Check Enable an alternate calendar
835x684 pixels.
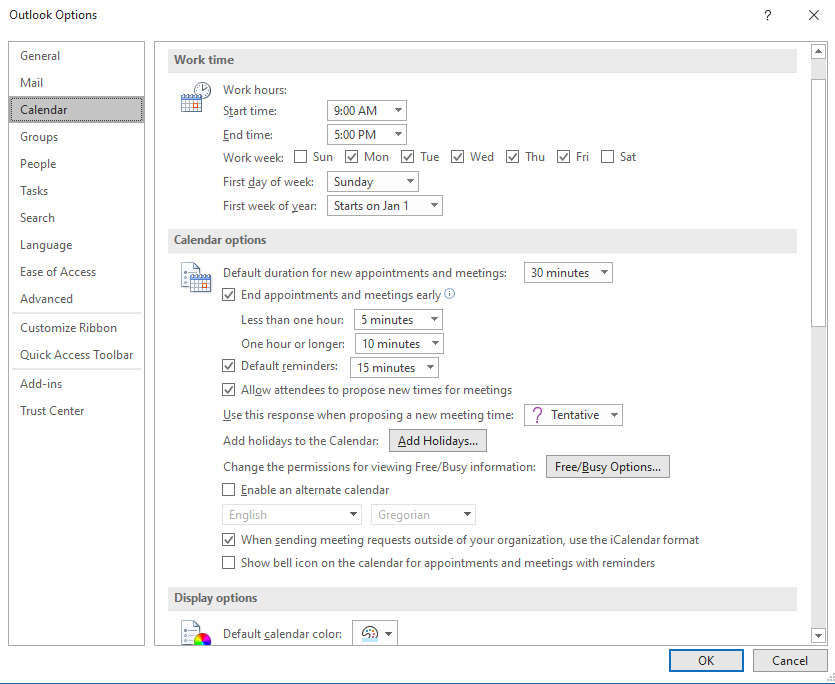pos(228,490)
